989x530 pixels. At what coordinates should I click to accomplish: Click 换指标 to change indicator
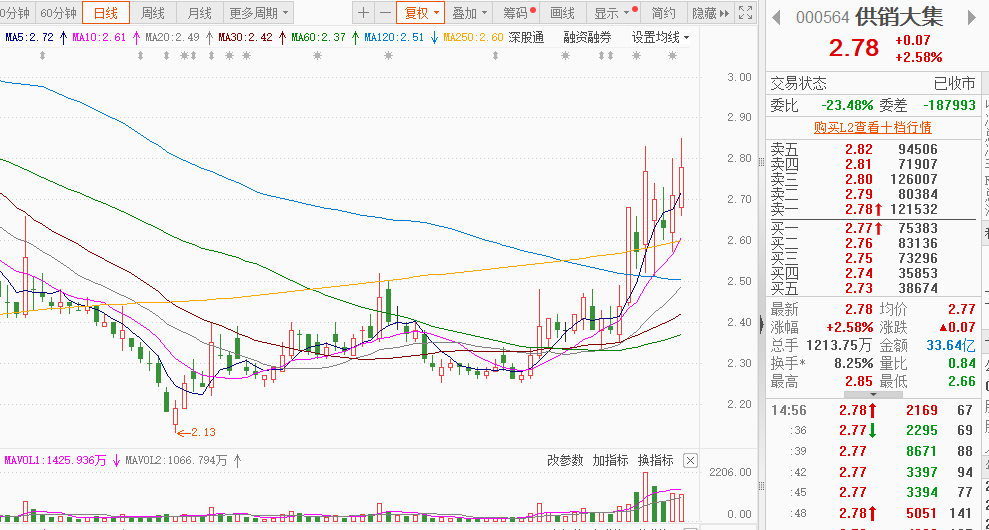655,461
